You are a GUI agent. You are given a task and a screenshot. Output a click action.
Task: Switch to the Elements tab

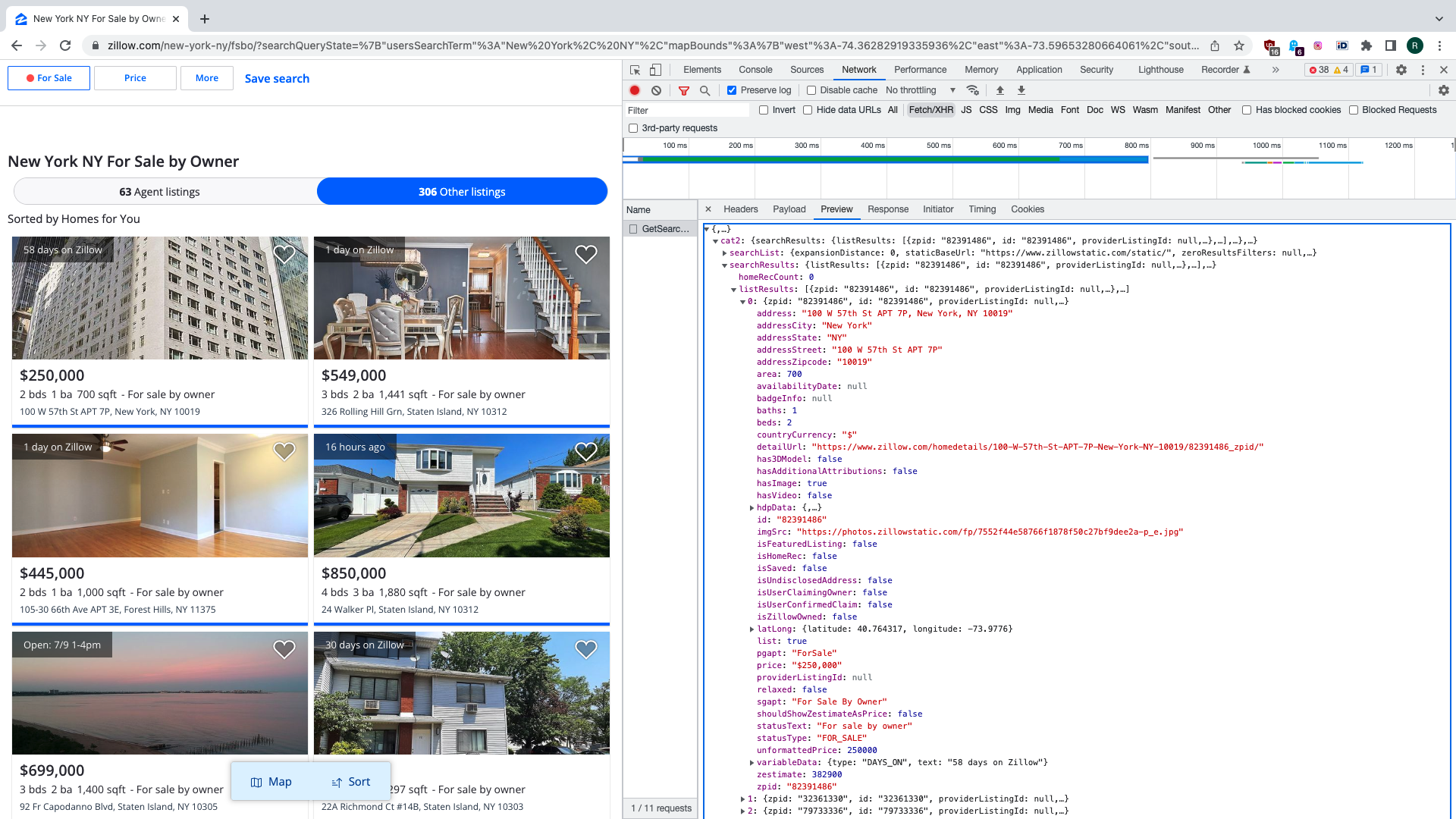click(x=702, y=70)
